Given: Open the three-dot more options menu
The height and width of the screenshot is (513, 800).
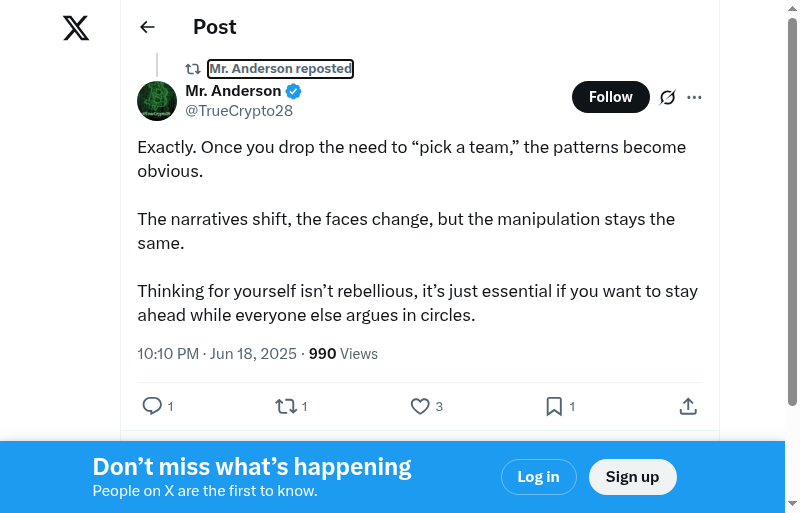Looking at the screenshot, I should pos(695,97).
